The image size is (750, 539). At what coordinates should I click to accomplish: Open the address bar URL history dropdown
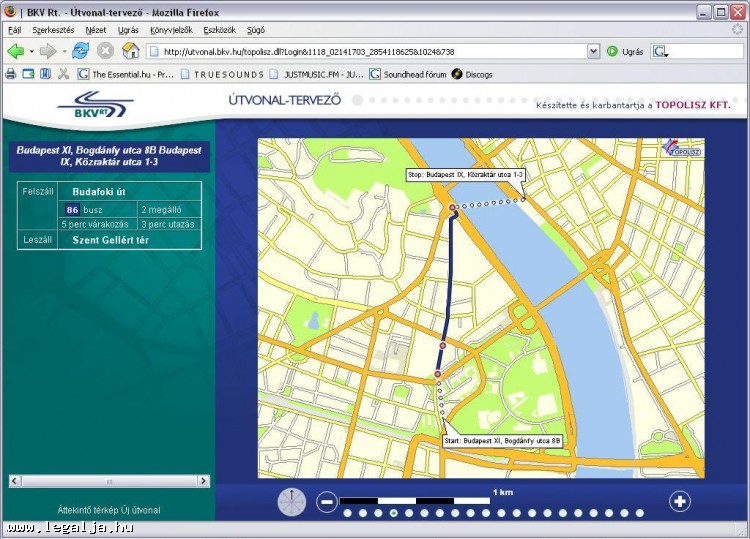tap(593, 51)
